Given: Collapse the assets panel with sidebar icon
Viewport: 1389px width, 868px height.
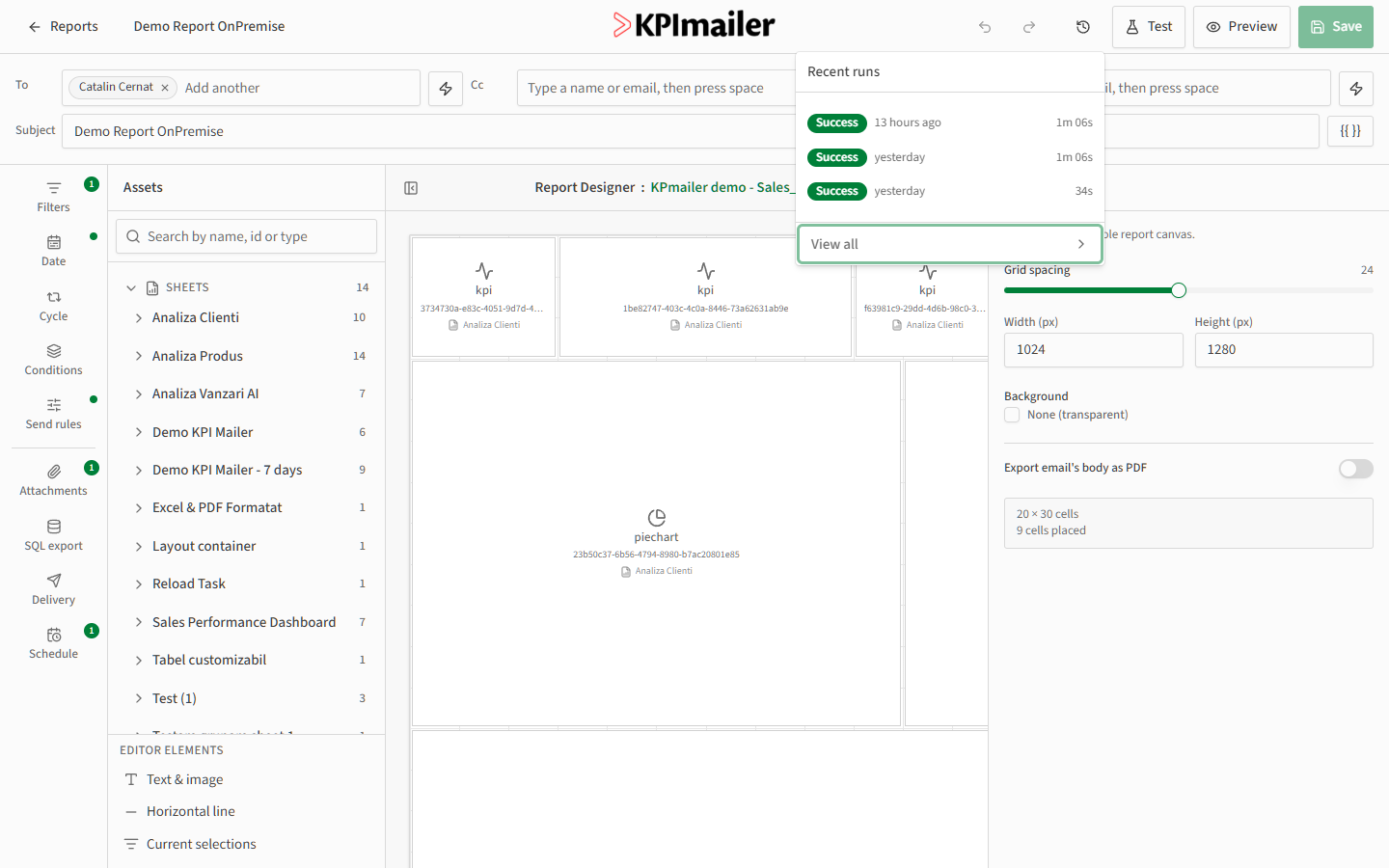Looking at the screenshot, I should 411,188.
